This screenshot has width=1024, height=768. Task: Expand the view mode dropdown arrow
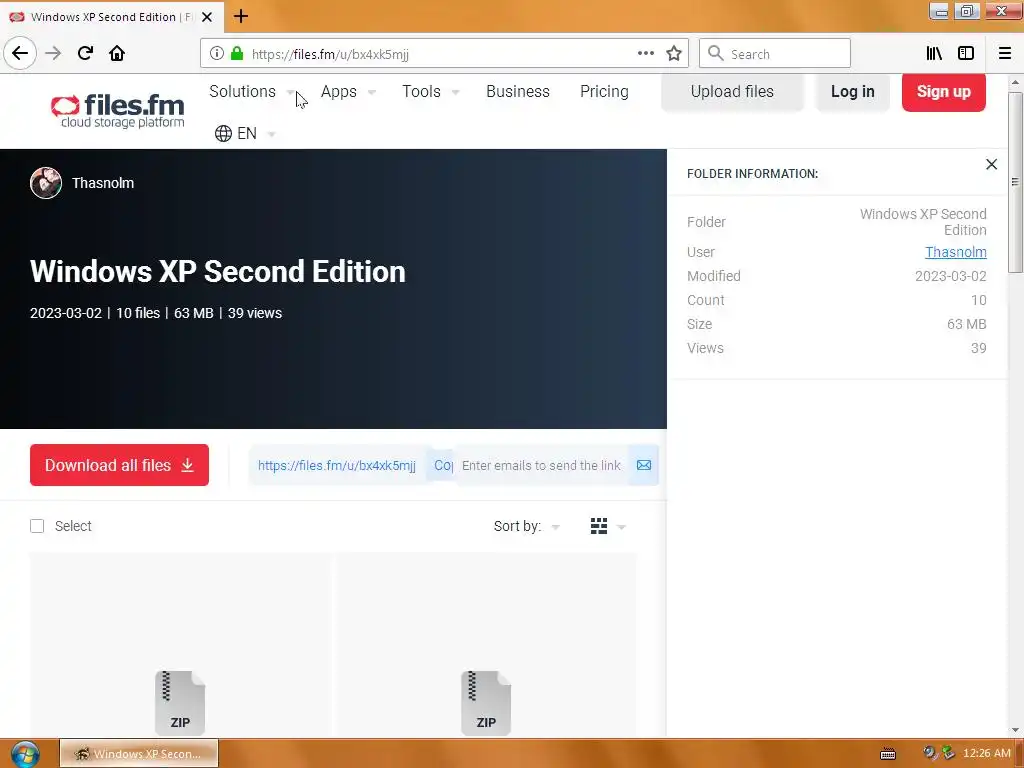click(x=621, y=527)
